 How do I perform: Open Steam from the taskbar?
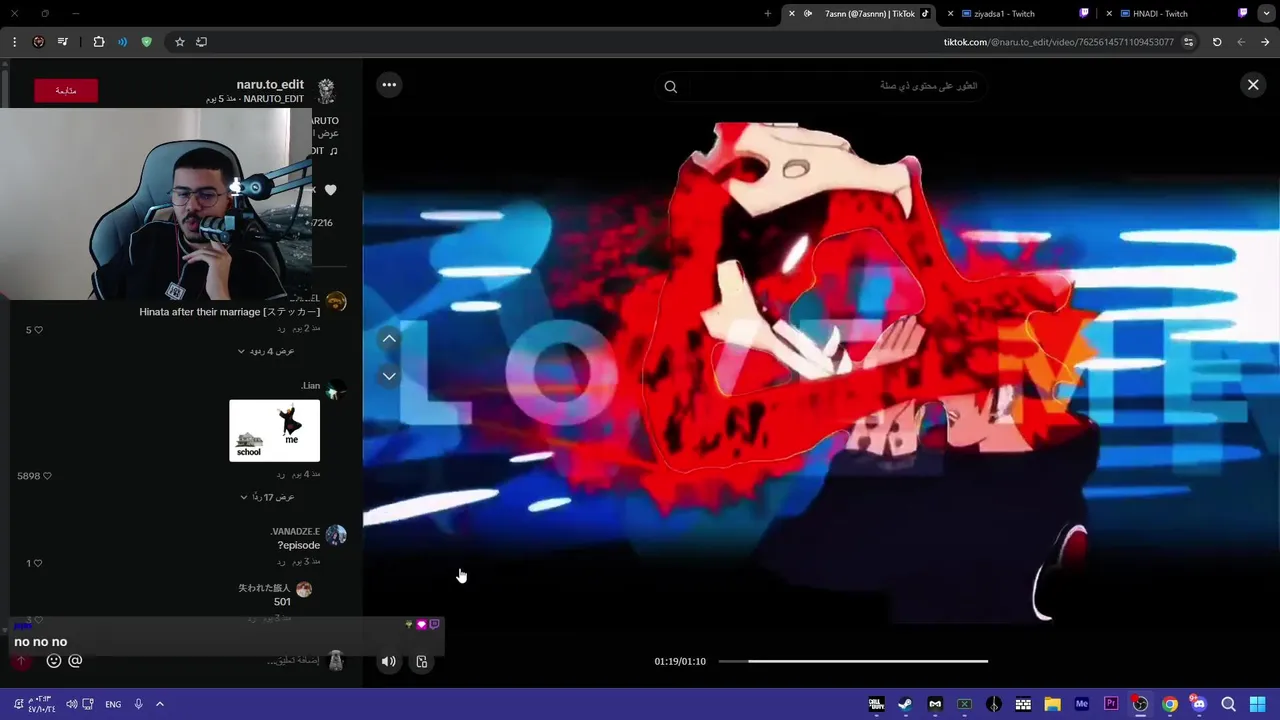[x=905, y=704]
